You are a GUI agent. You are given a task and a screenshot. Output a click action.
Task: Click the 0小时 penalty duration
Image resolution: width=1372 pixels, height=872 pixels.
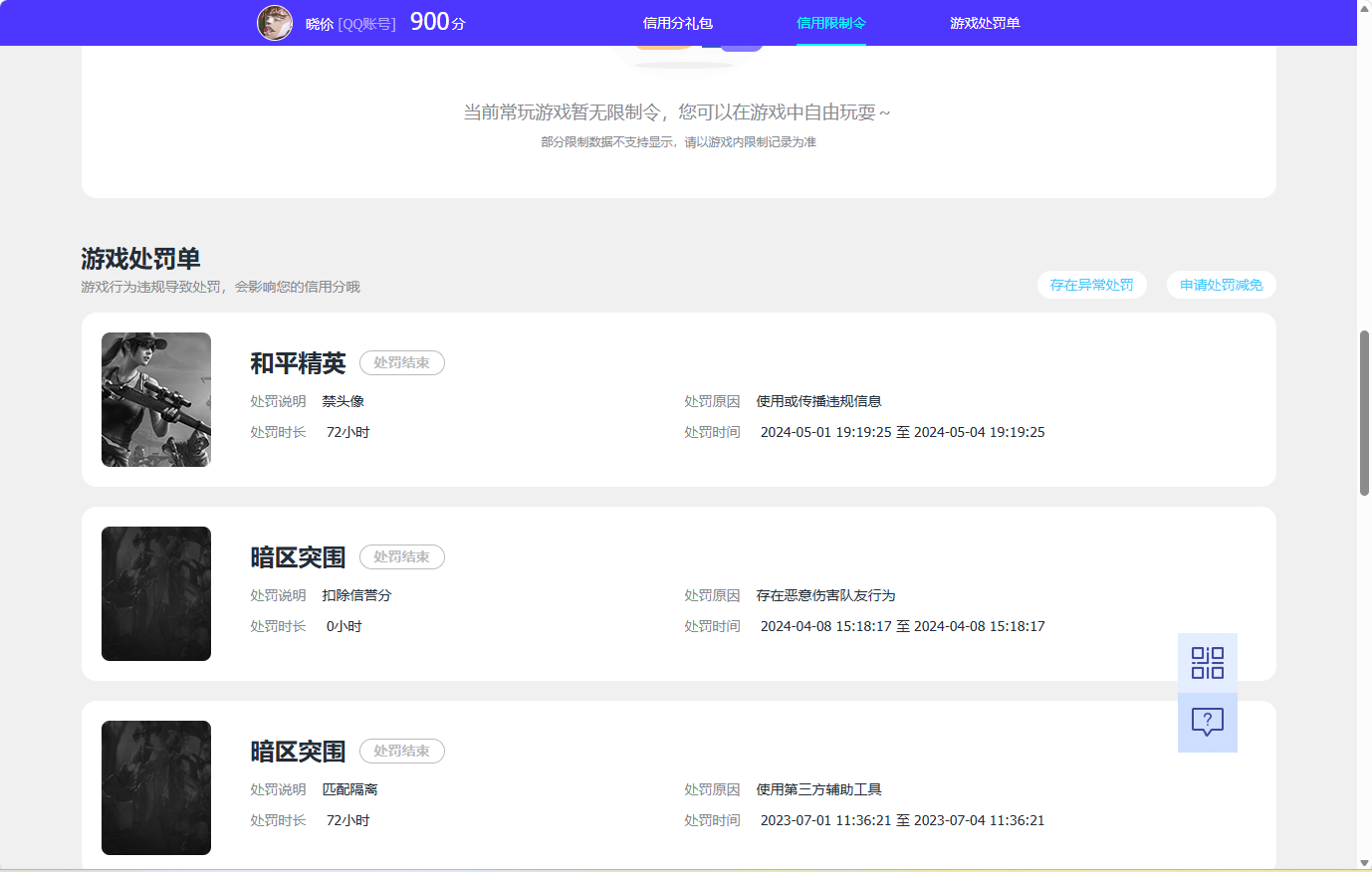tap(344, 626)
